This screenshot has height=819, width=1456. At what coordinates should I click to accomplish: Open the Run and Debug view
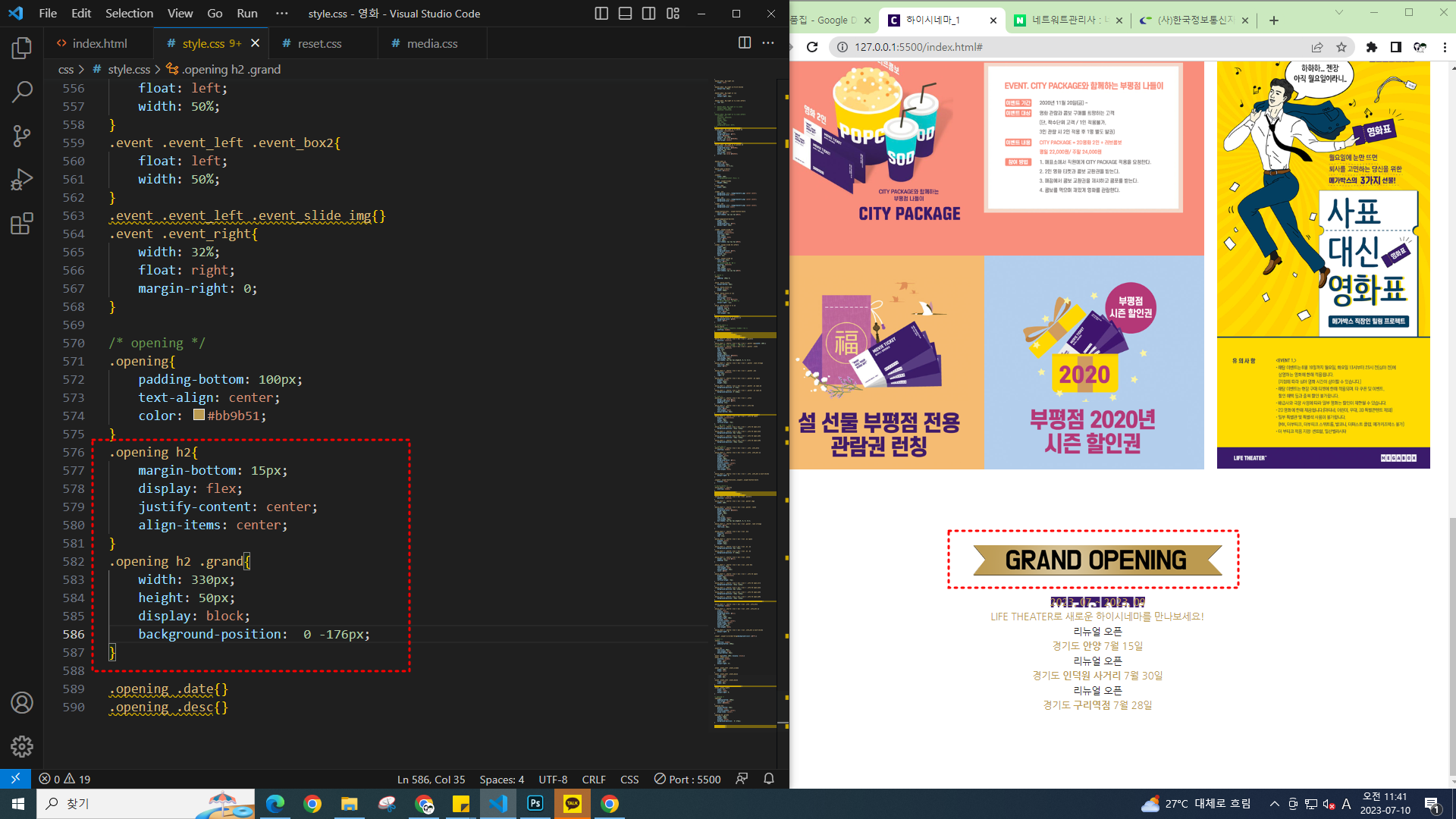pyautogui.click(x=22, y=180)
